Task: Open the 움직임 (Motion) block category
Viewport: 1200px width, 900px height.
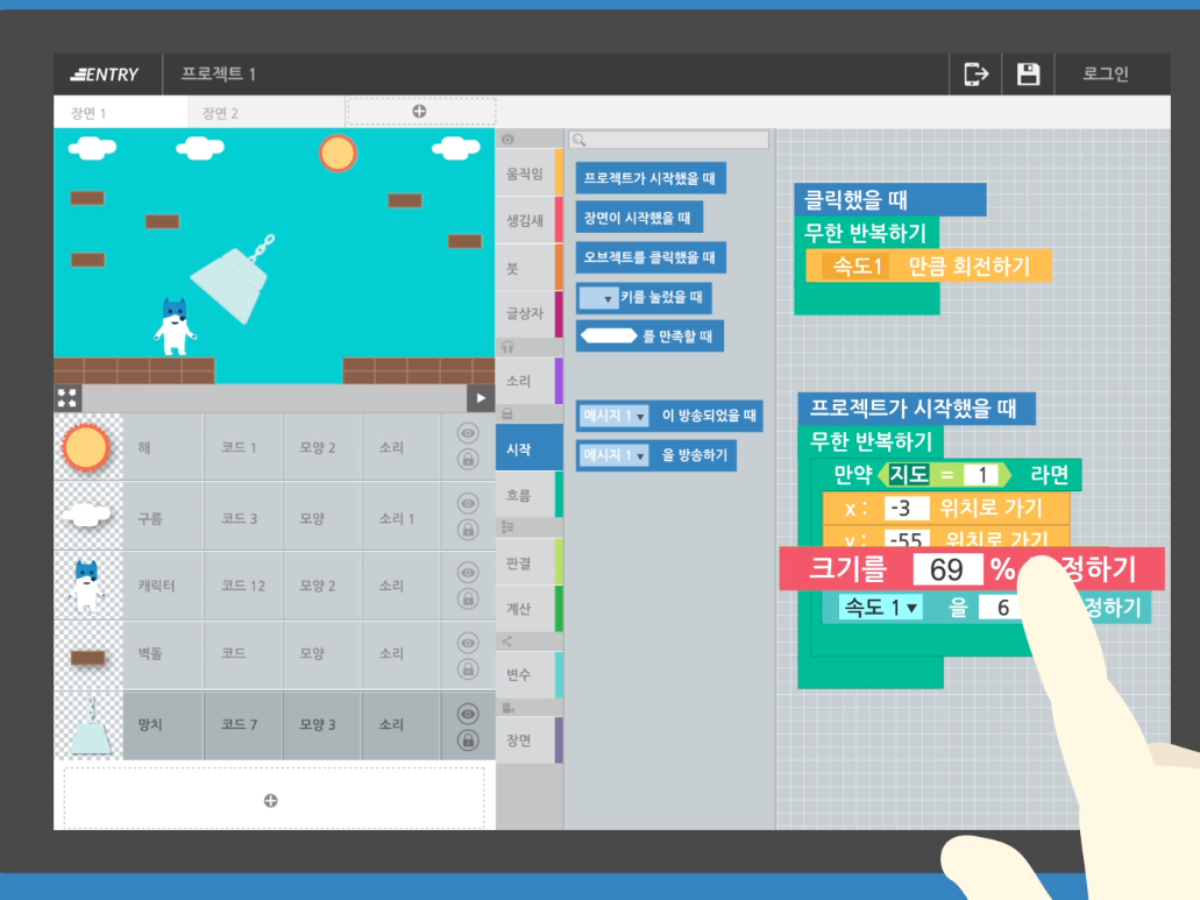Action: click(529, 172)
